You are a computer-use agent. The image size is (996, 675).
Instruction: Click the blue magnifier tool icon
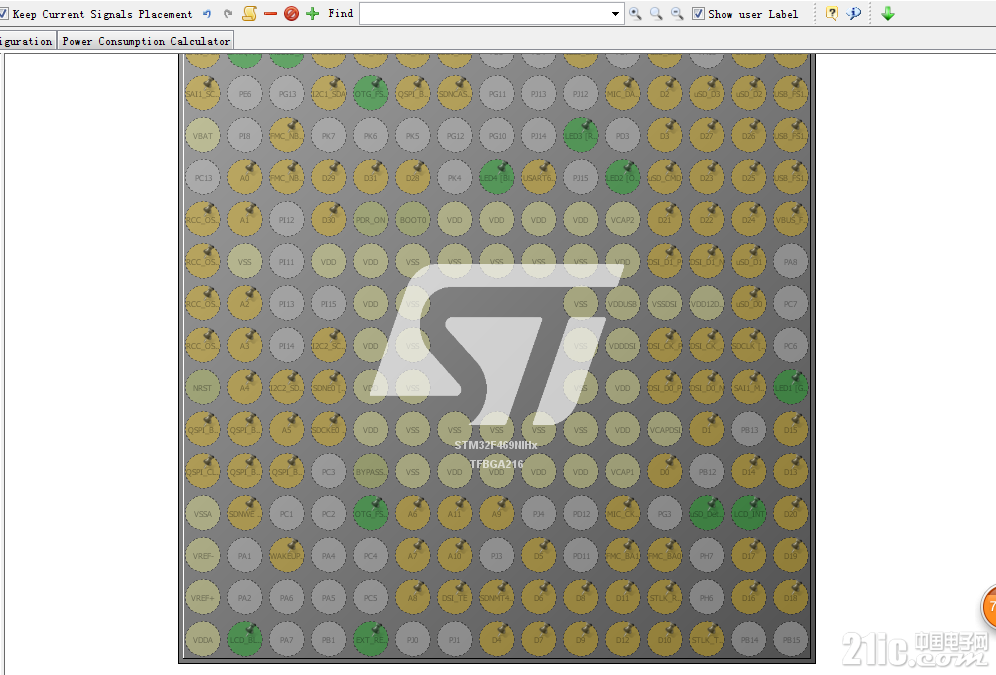(854, 13)
